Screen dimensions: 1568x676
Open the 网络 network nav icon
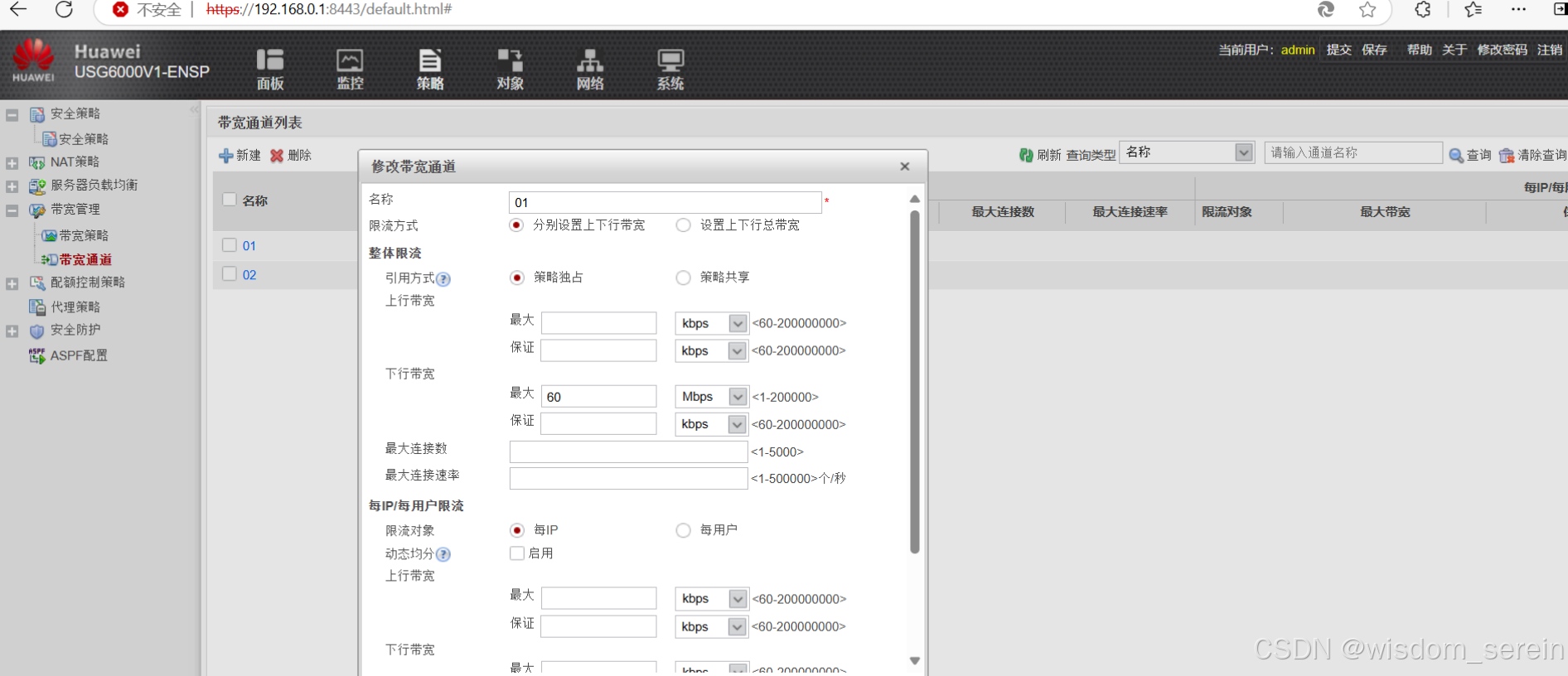point(590,70)
